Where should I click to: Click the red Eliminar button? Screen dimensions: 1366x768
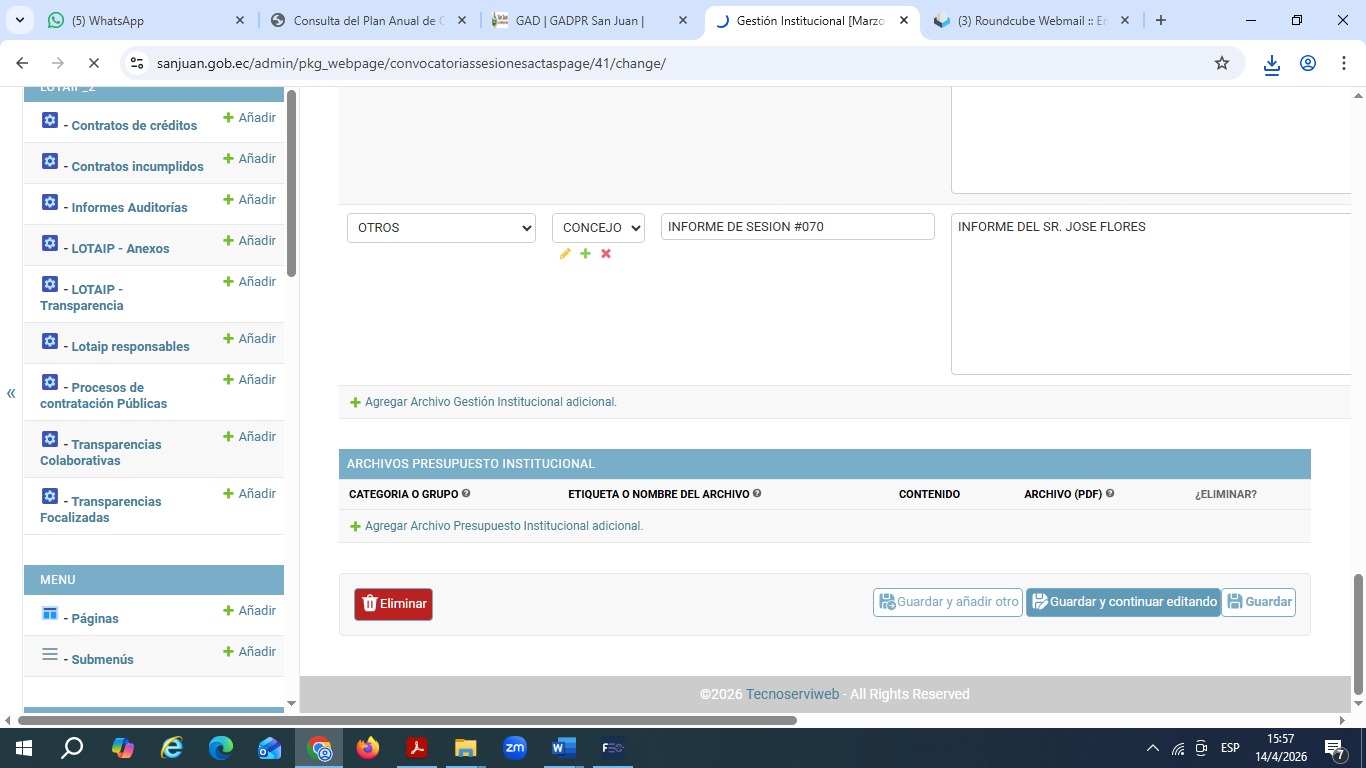(x=393, y=604)
